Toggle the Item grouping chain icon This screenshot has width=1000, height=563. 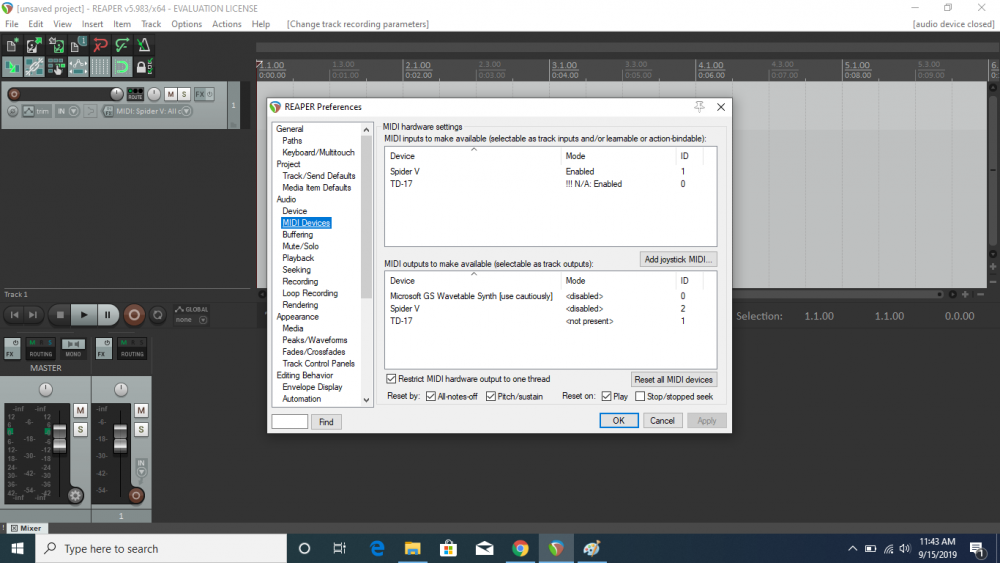[34, 66]
